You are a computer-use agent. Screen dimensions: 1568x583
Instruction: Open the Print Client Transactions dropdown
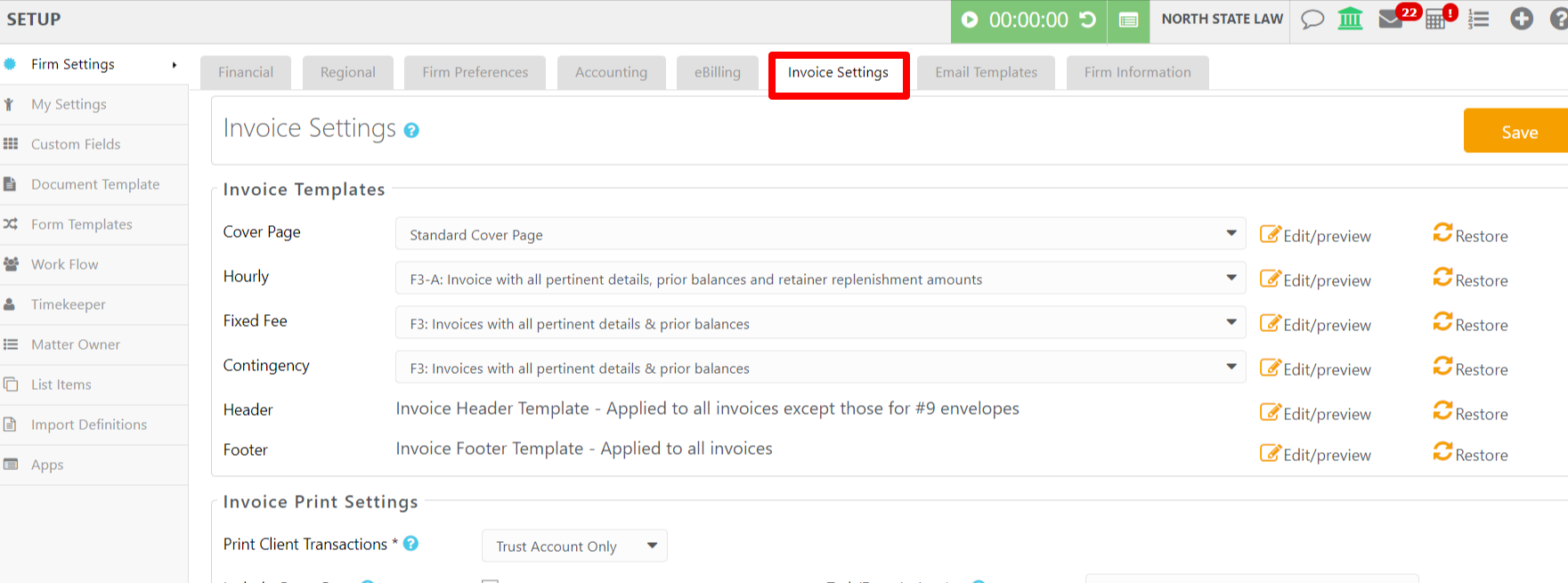(x=574, y=546)
